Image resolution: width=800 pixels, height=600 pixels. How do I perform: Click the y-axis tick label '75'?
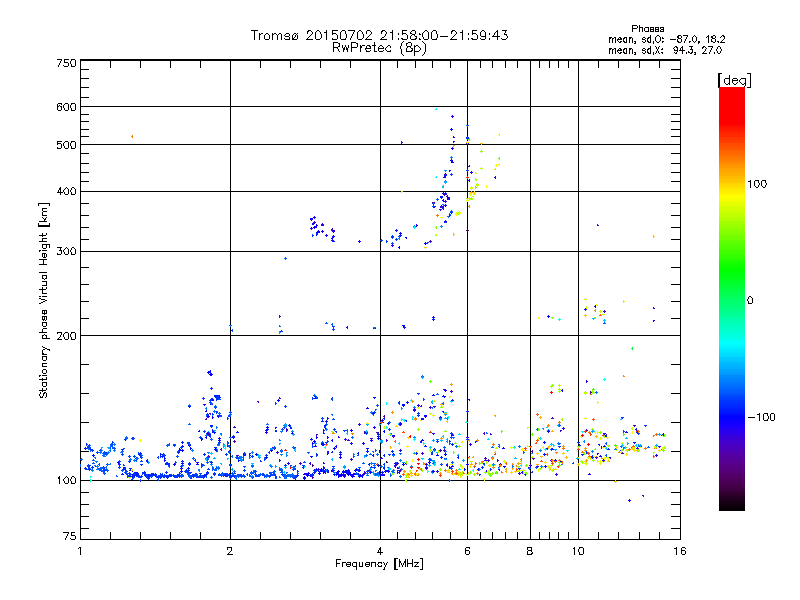click(x=70, y=536)
